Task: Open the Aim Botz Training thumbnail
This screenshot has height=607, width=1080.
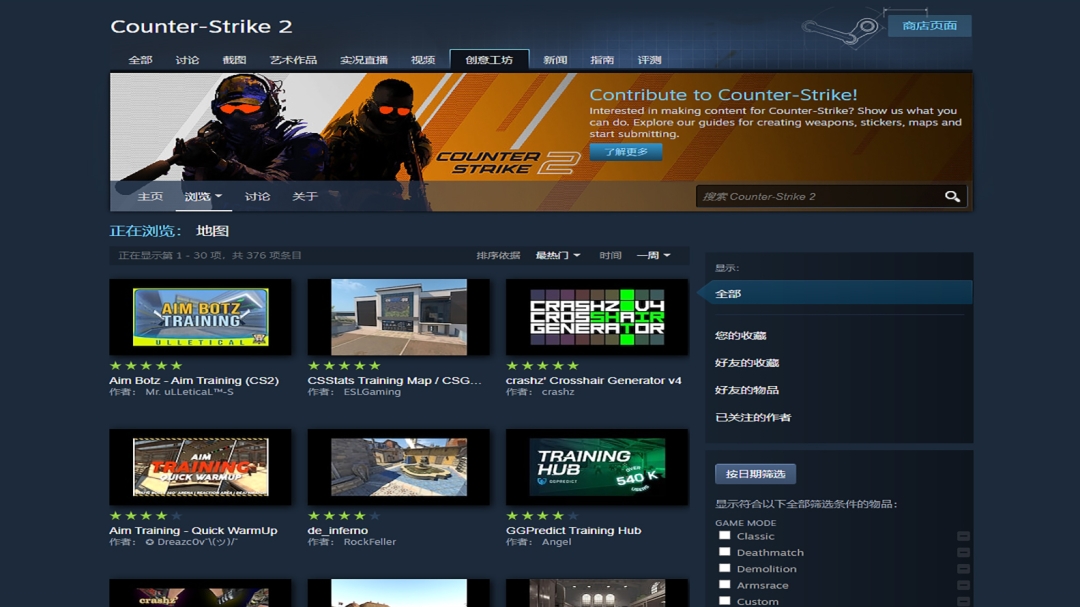Action: [x=200, y=317]
